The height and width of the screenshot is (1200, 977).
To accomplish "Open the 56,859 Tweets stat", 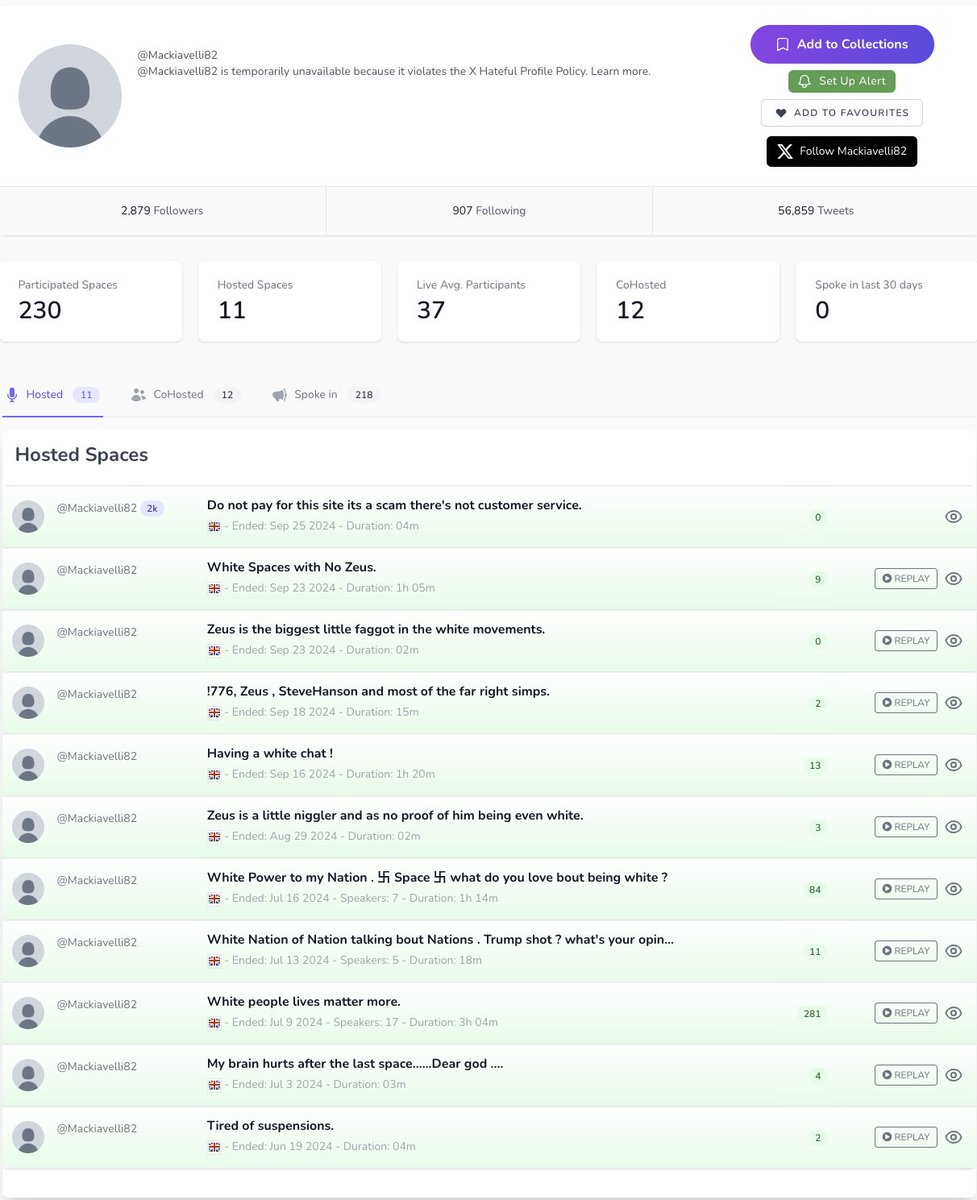I will (x=815, y=211).
